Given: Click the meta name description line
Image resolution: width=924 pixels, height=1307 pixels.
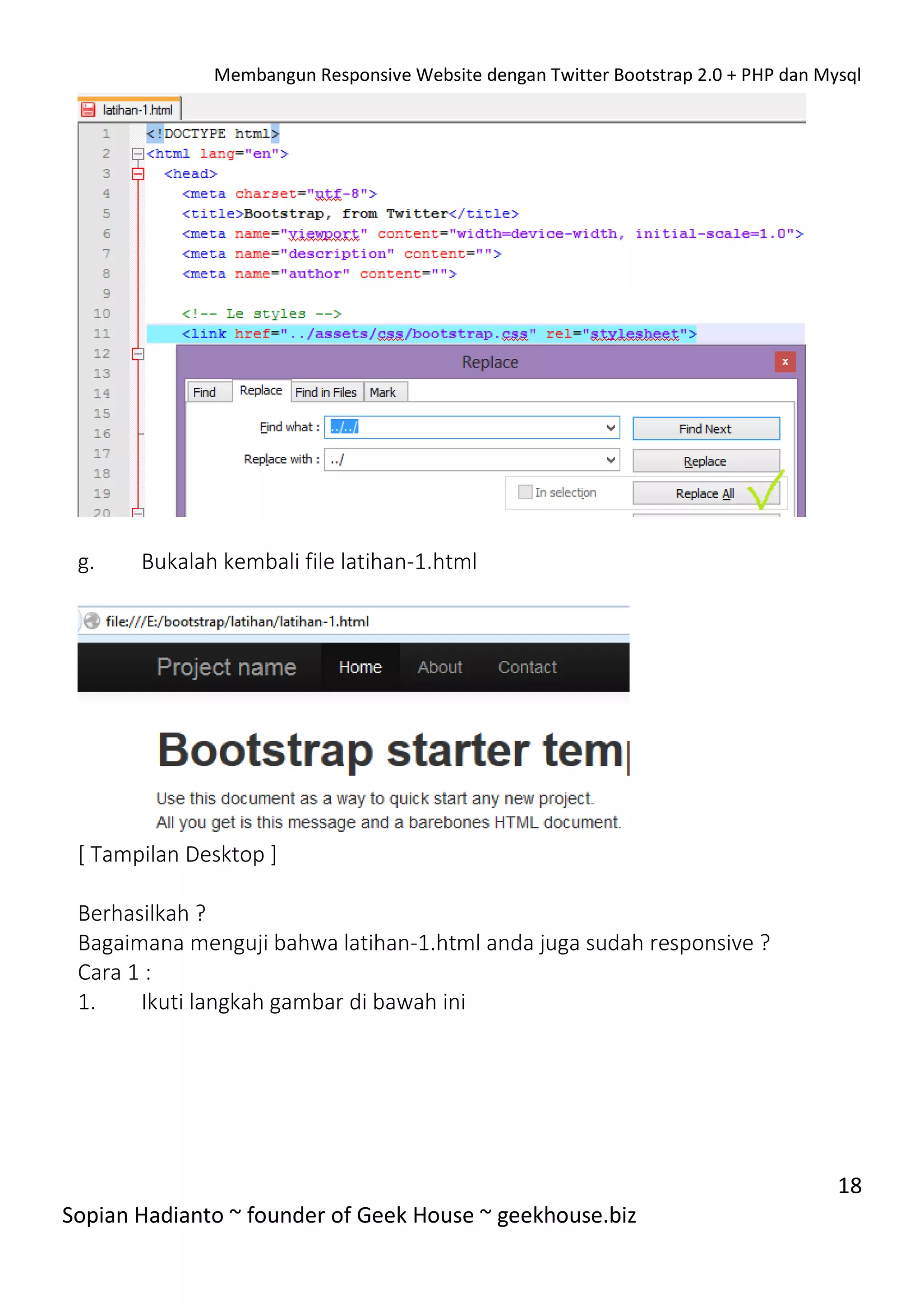Looking at the screenshot, I should click(x=342, y=254).
